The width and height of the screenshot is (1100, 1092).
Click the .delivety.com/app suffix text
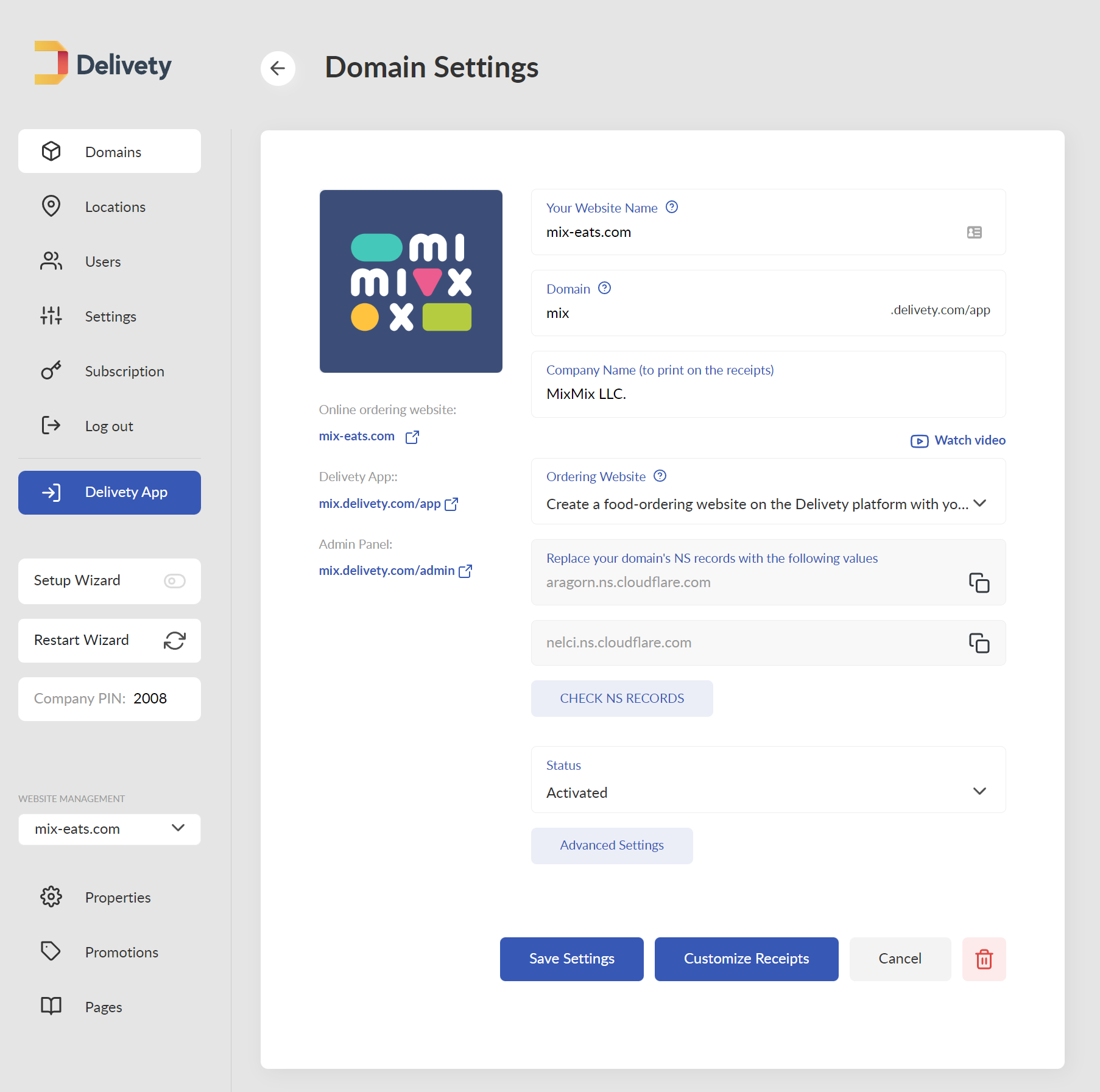point(940,310)
